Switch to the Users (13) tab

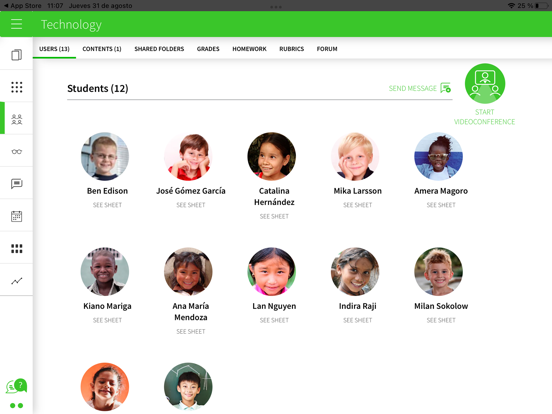coord(54,49)
